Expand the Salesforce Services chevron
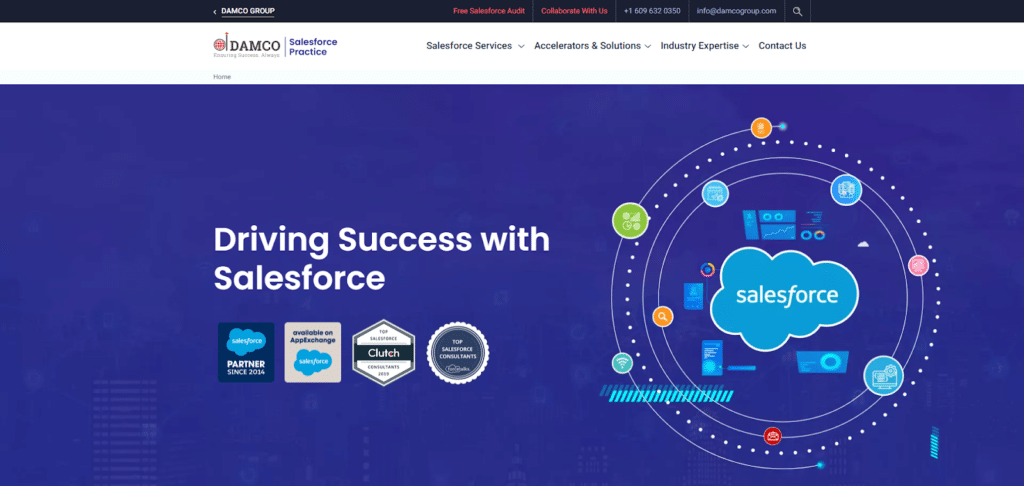This screenshot has width=1024, height=486. coord(521,46)
